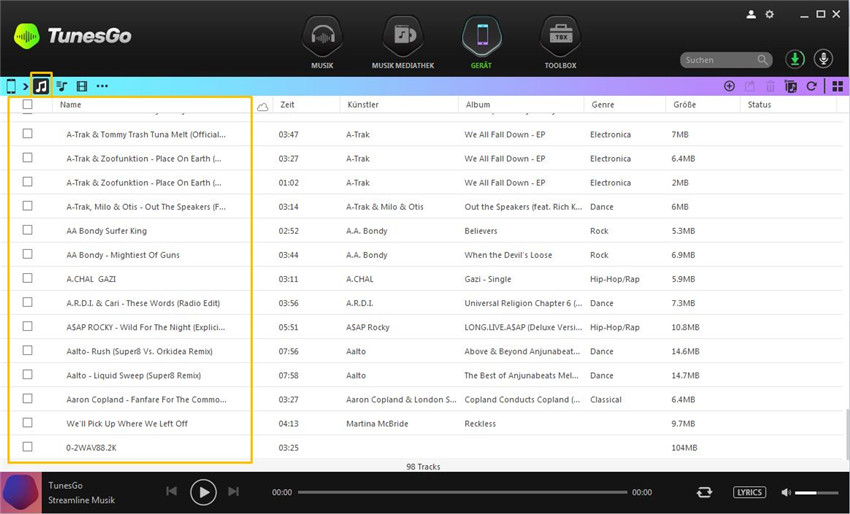Check the A.CHAL GAZI track

(28, 278)
